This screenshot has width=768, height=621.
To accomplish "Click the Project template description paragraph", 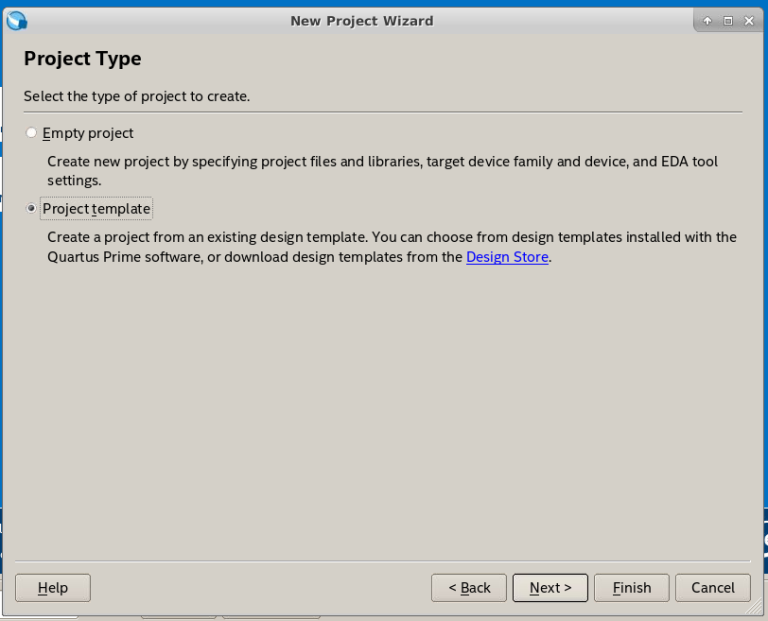I will (x=391, y=247).
